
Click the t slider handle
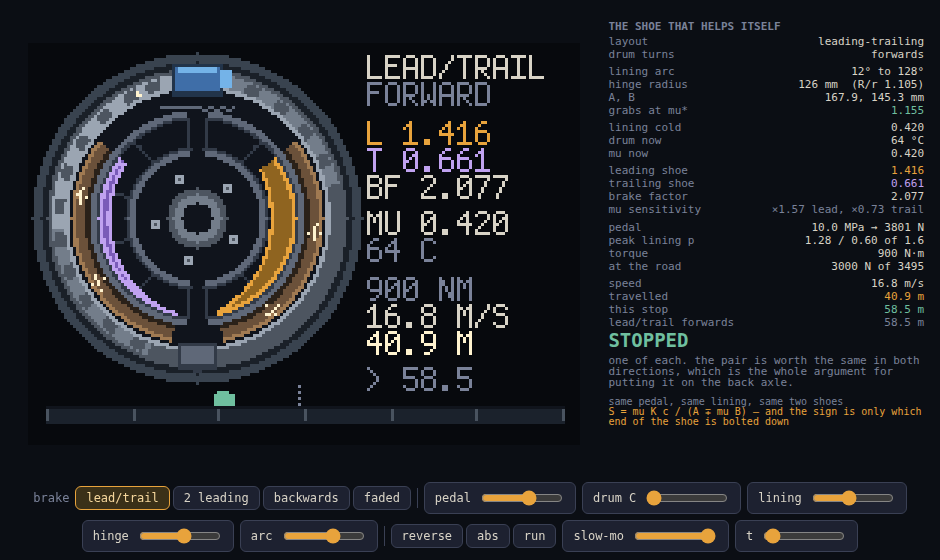tap(773, 535)
